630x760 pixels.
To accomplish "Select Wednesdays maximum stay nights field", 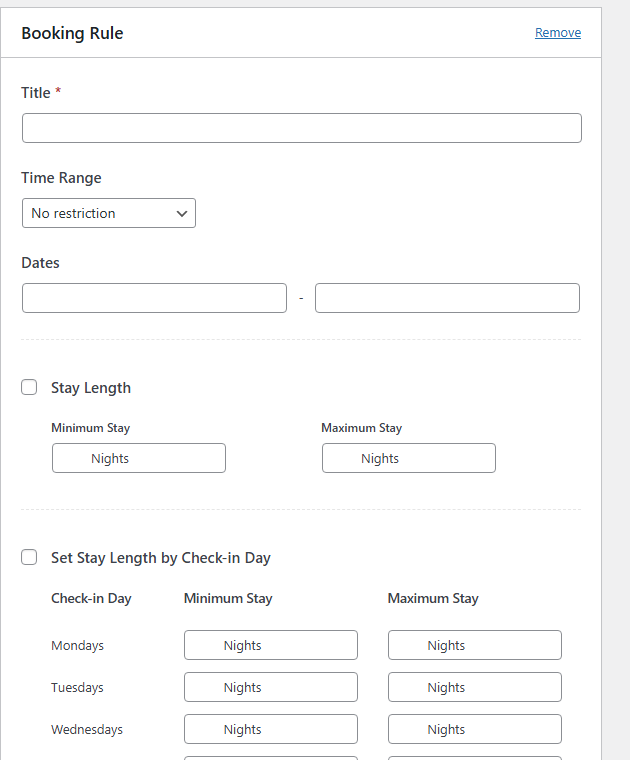I will coord(474,729).
